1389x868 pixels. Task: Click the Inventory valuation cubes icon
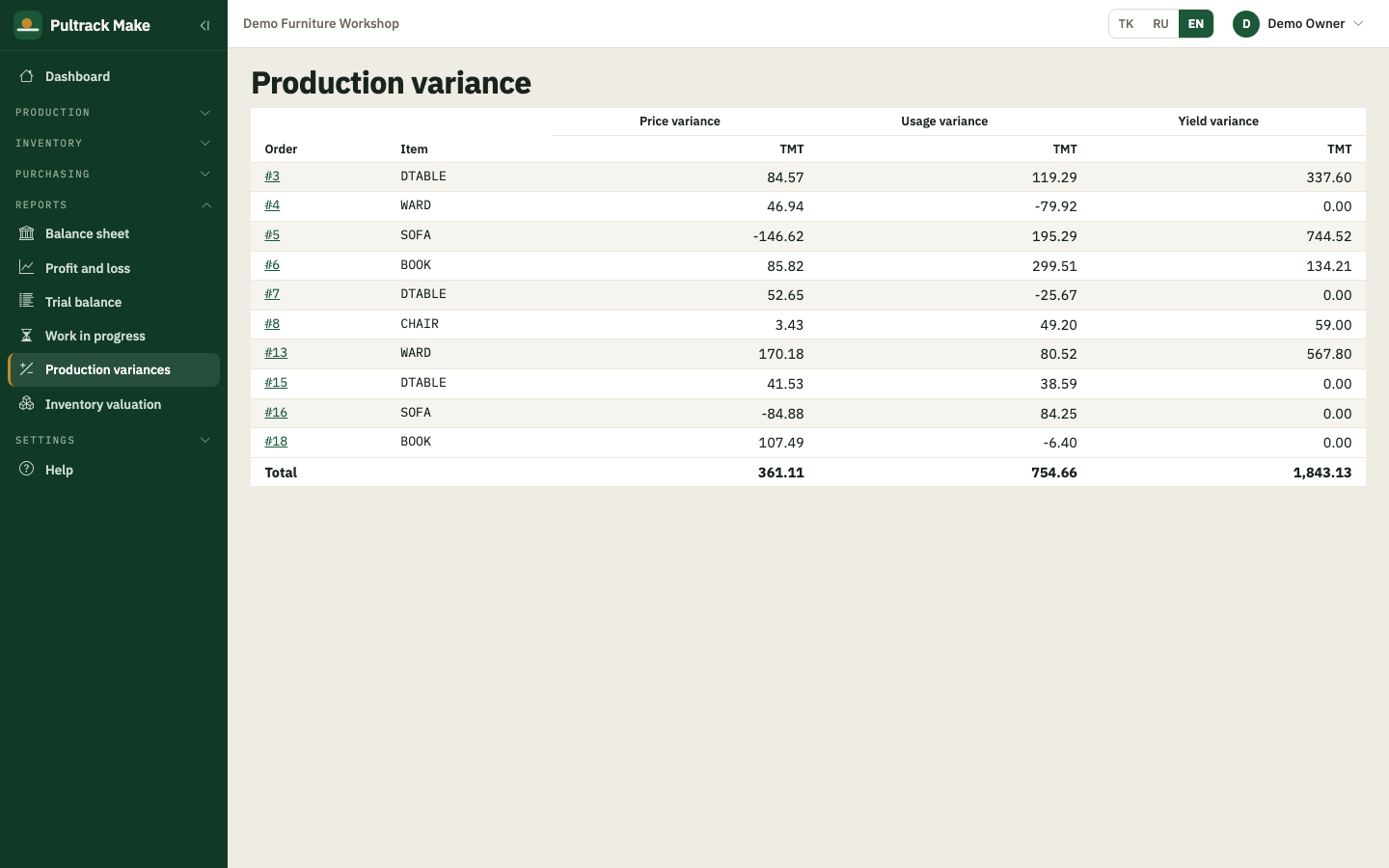(27, 404)
